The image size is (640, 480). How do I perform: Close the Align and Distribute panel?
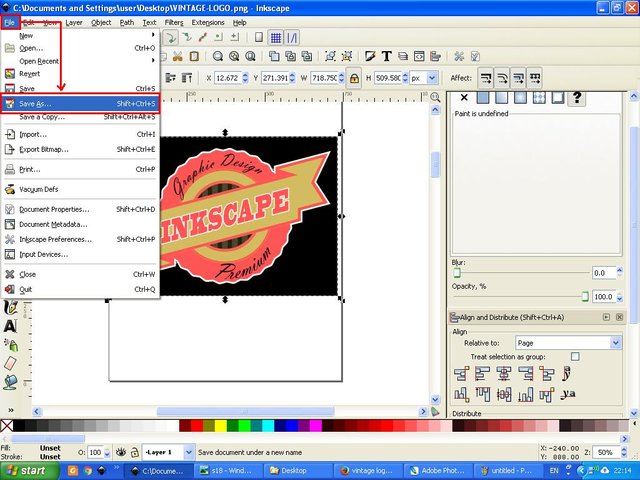point(620,317)
